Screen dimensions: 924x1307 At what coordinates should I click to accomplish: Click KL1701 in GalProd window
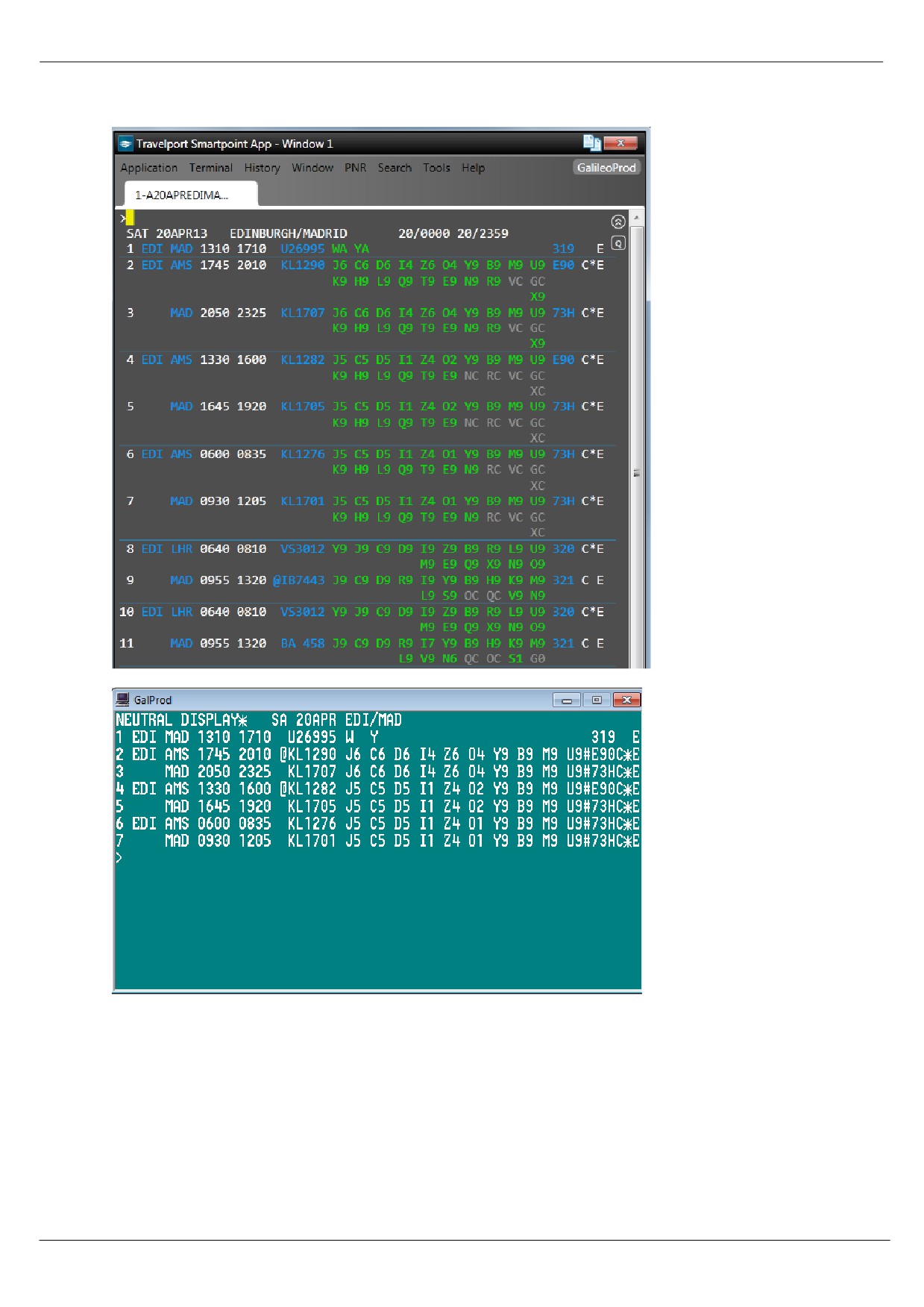coord(312,841)
